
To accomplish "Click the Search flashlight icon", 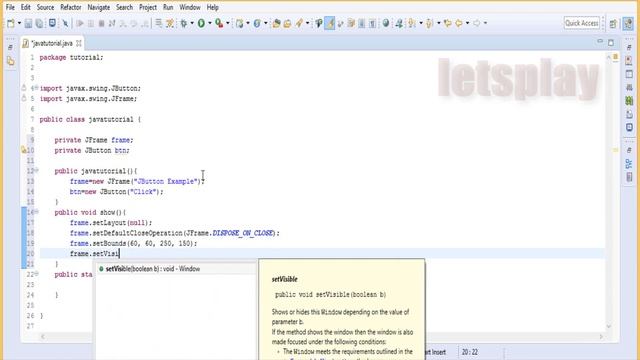I will (x=299, y=23).
